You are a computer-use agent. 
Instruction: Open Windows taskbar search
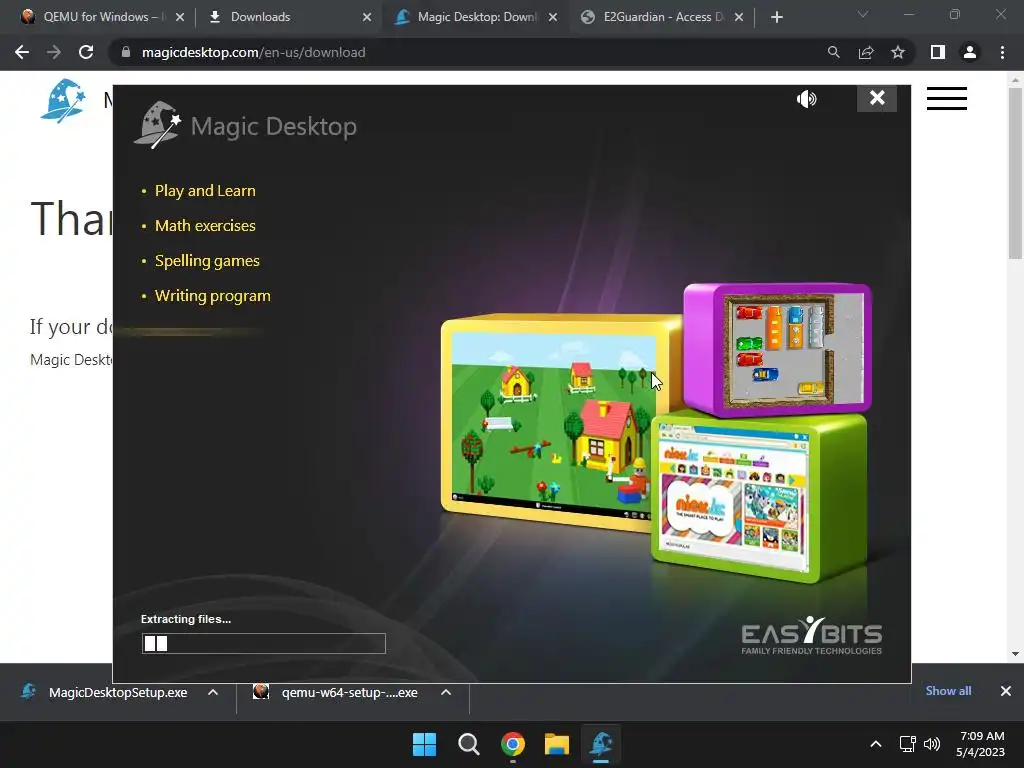[x=468, y=744]
